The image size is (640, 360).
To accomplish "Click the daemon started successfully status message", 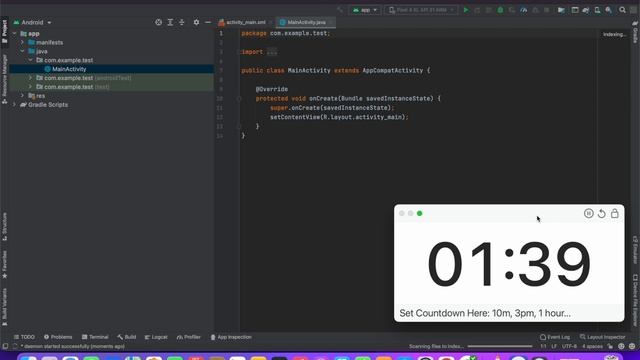I will coord(74,346).
